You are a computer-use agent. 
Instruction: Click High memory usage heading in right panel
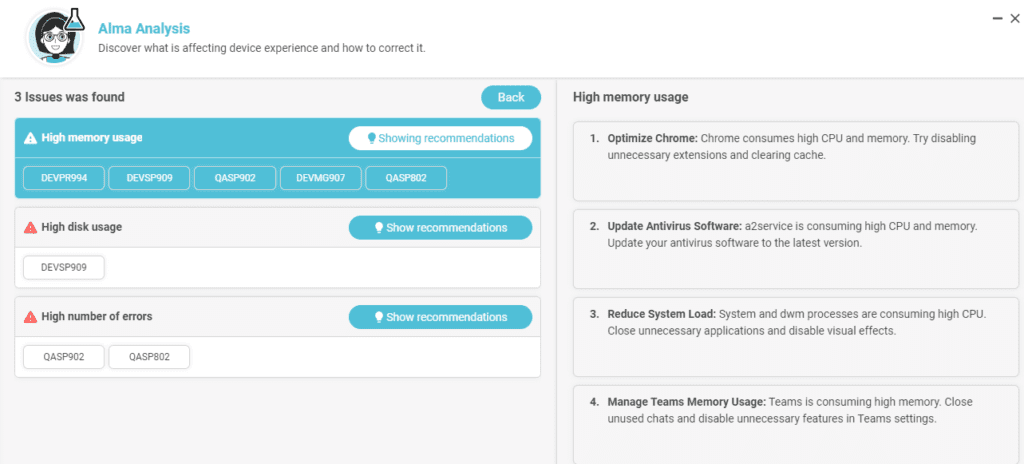pyautogui.click(x=630, y=97)
